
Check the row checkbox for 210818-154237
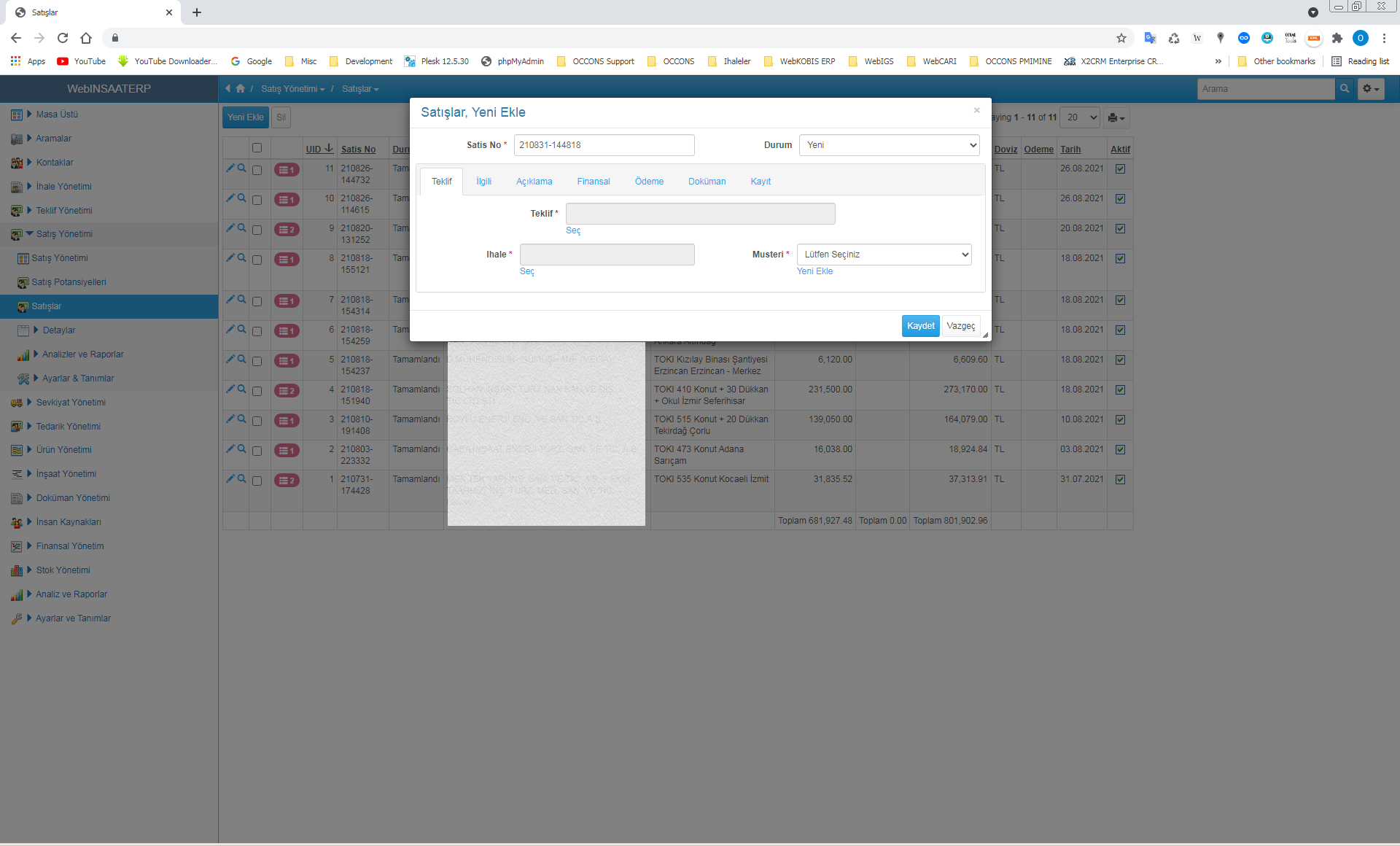(257, 361)
